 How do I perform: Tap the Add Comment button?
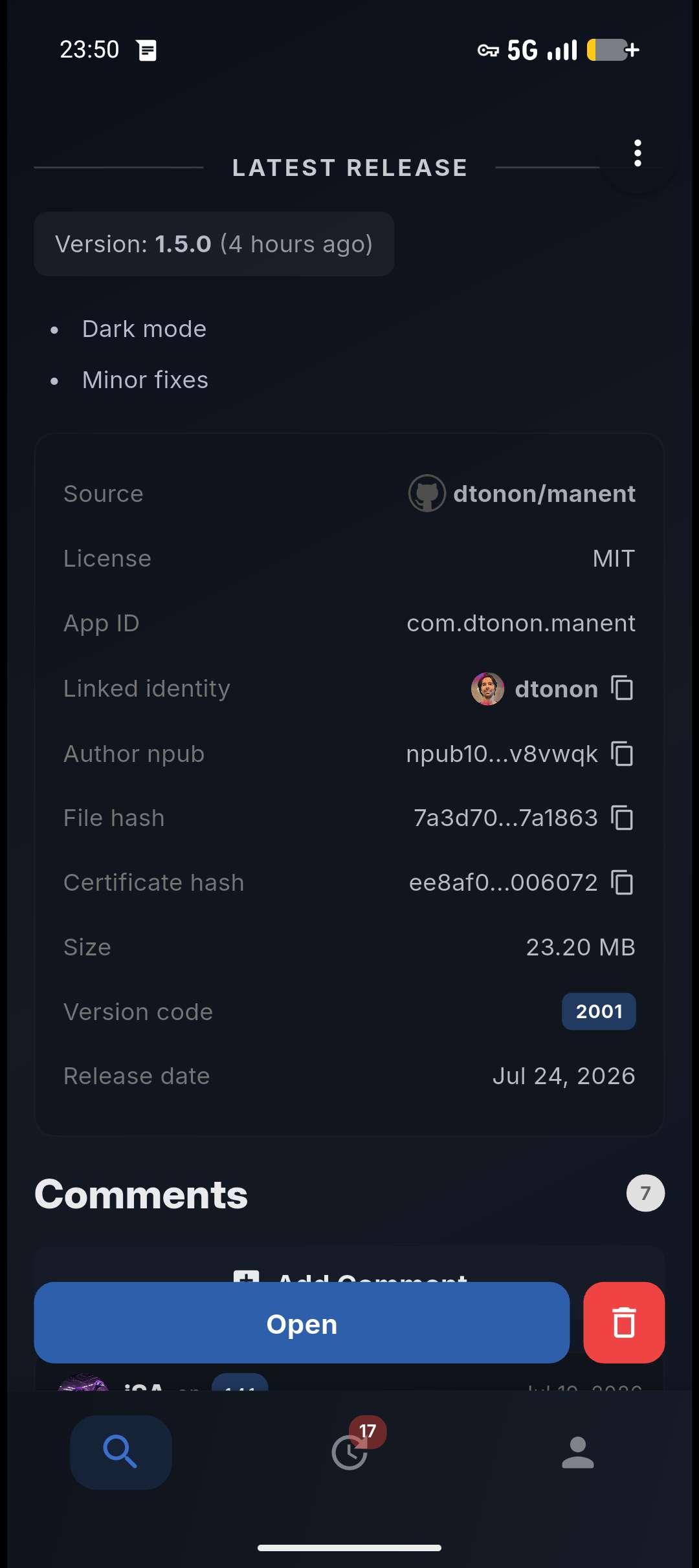[349, 1271]
